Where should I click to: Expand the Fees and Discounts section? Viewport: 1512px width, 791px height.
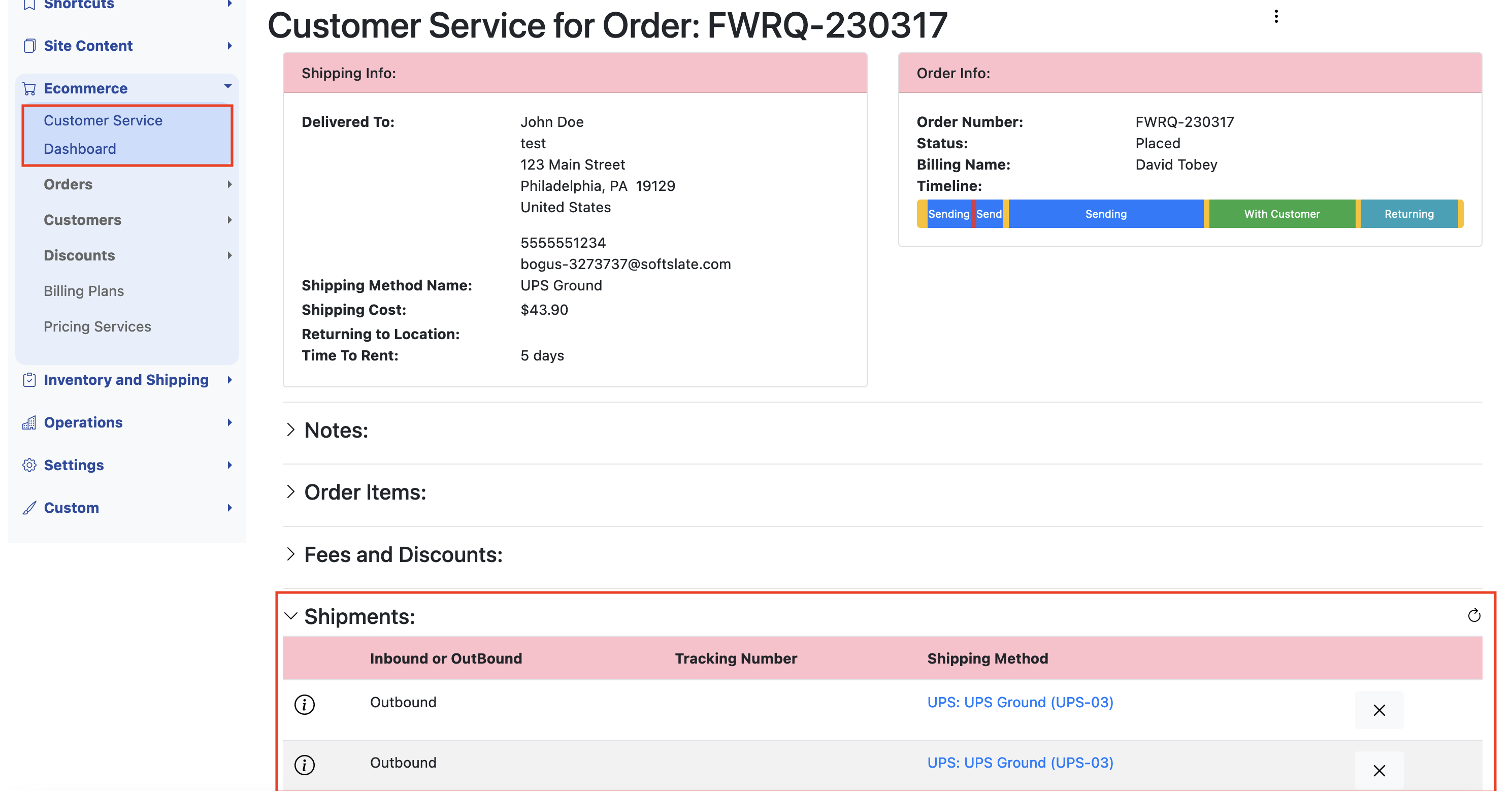(x=290, y=554)
